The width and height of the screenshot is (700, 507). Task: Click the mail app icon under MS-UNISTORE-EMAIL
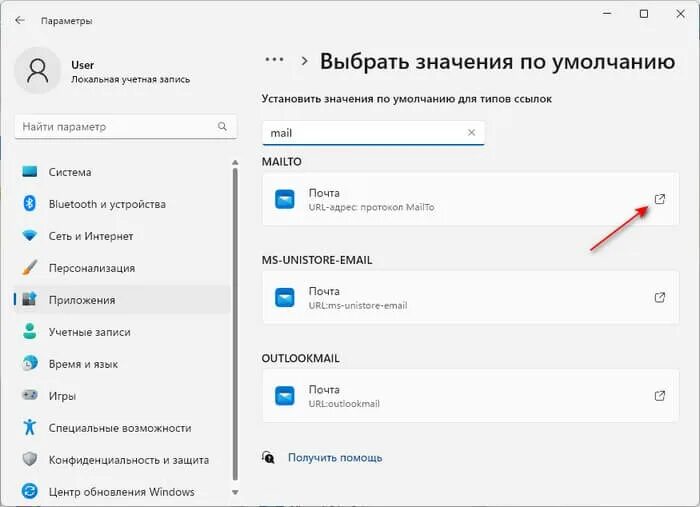click(x=284, y=297)
